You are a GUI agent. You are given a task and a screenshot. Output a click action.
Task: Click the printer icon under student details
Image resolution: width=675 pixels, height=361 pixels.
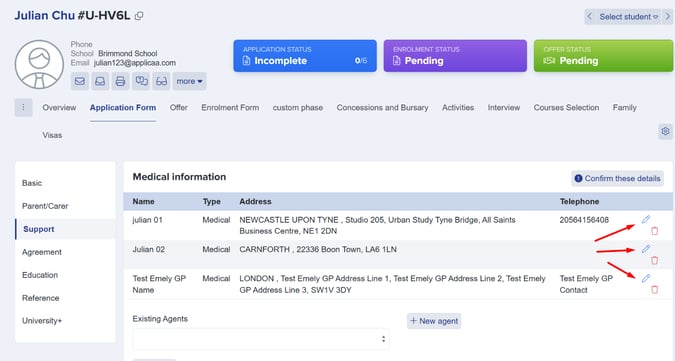click(x=120, y=81)
